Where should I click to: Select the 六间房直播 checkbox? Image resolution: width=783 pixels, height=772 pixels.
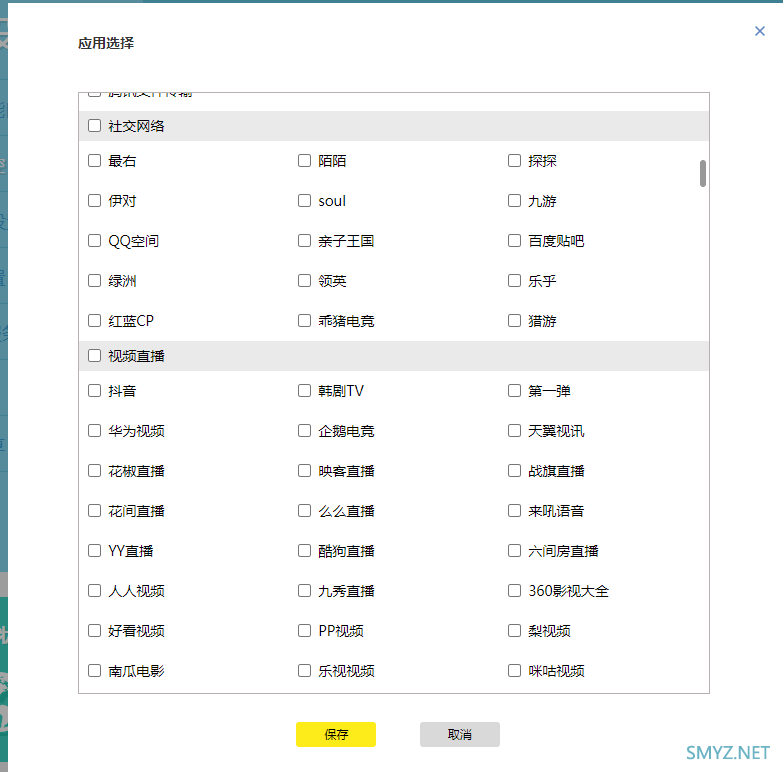click(514, 550)
